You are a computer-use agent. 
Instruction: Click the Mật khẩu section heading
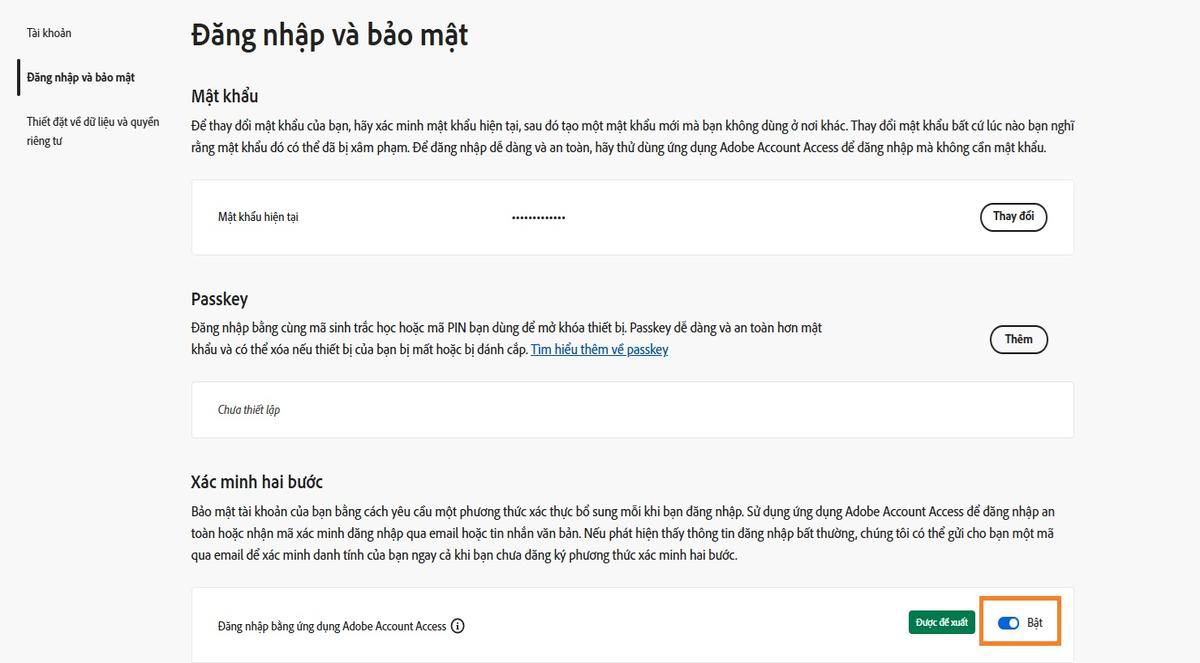click(225, 96)
